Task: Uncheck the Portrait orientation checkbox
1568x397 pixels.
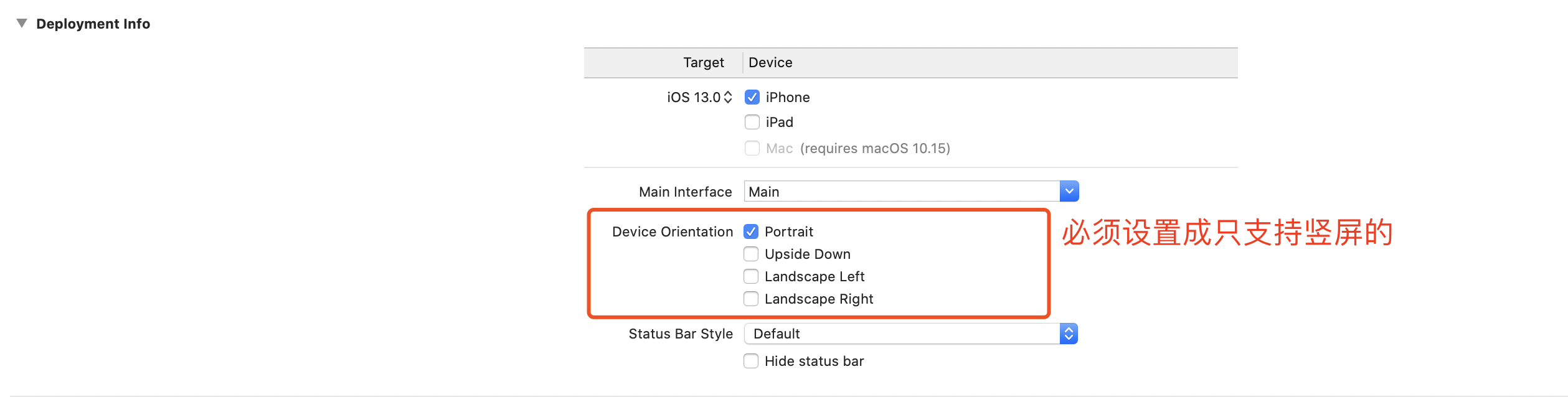Action: (751, 231)
